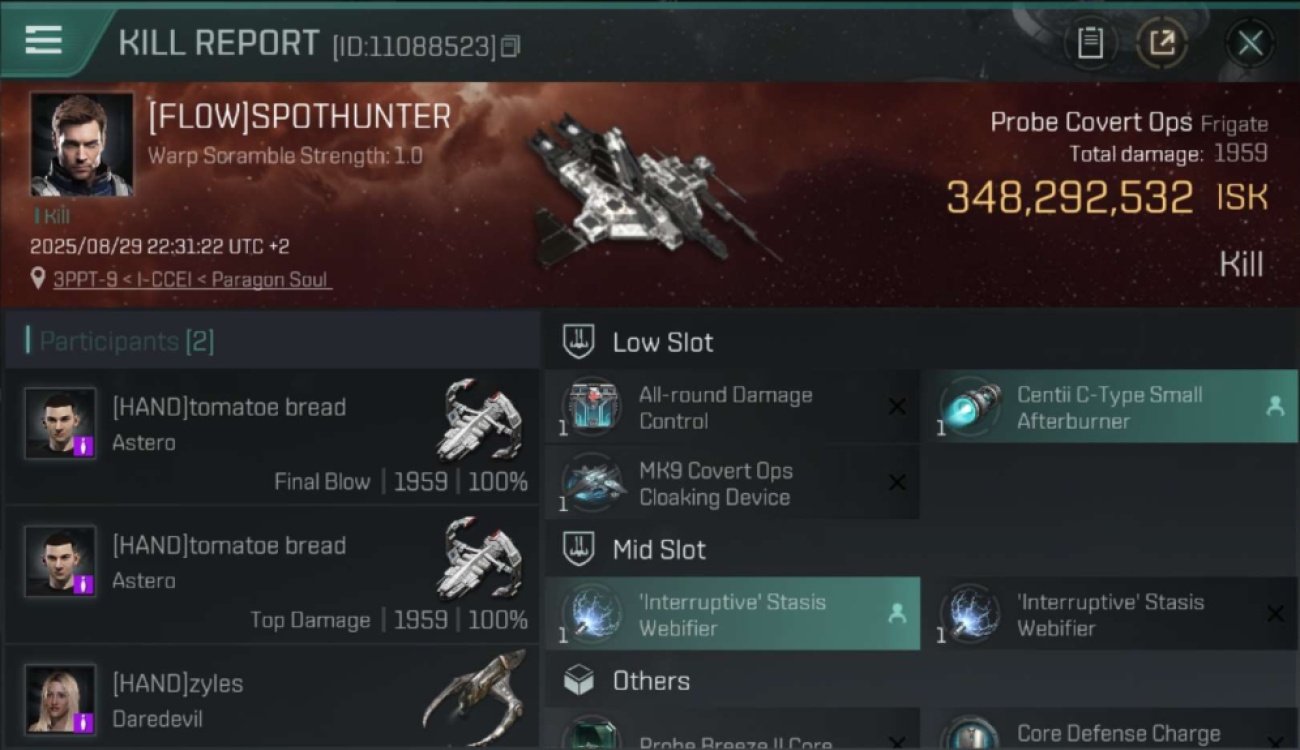Open the 3PPT-9 system location link
This screenshot has height=750, width=1300.
click(191, 280)
